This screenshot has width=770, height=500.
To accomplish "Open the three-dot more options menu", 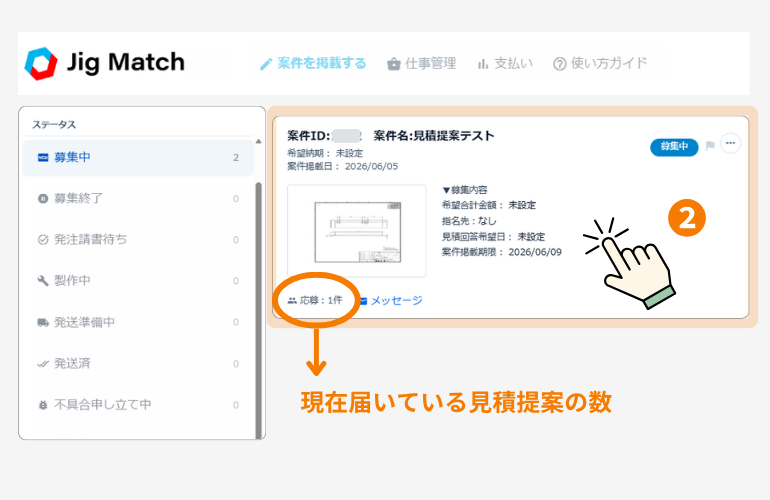I will 730,143.
